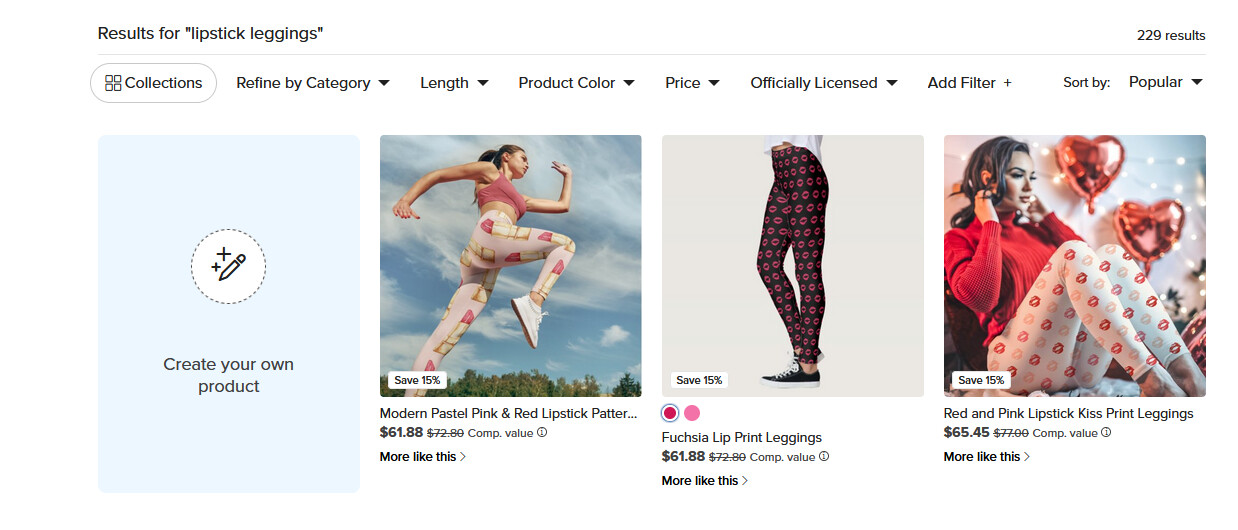Click the create-your-own pencil icon

tap(228, 266)
